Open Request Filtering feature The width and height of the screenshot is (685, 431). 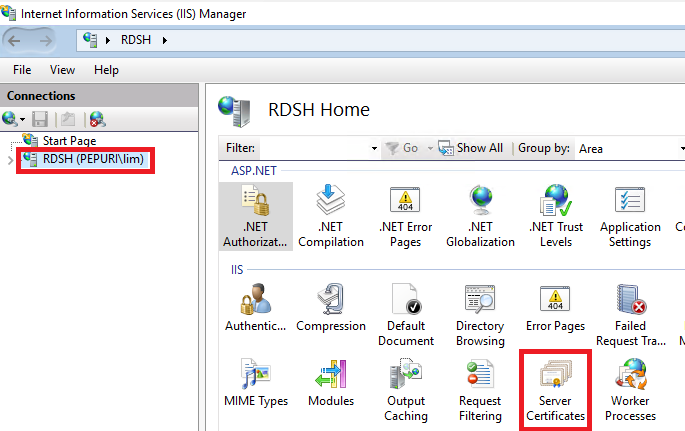[x=480, y=390]
